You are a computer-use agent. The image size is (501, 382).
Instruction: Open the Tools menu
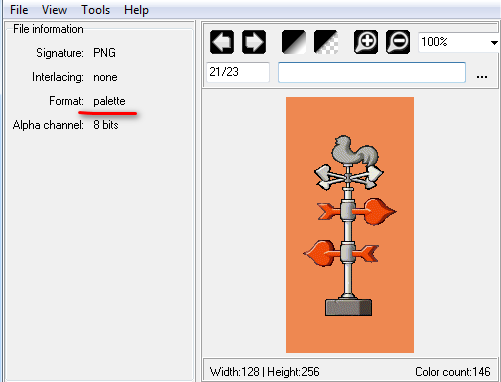(x=96, y=10)
